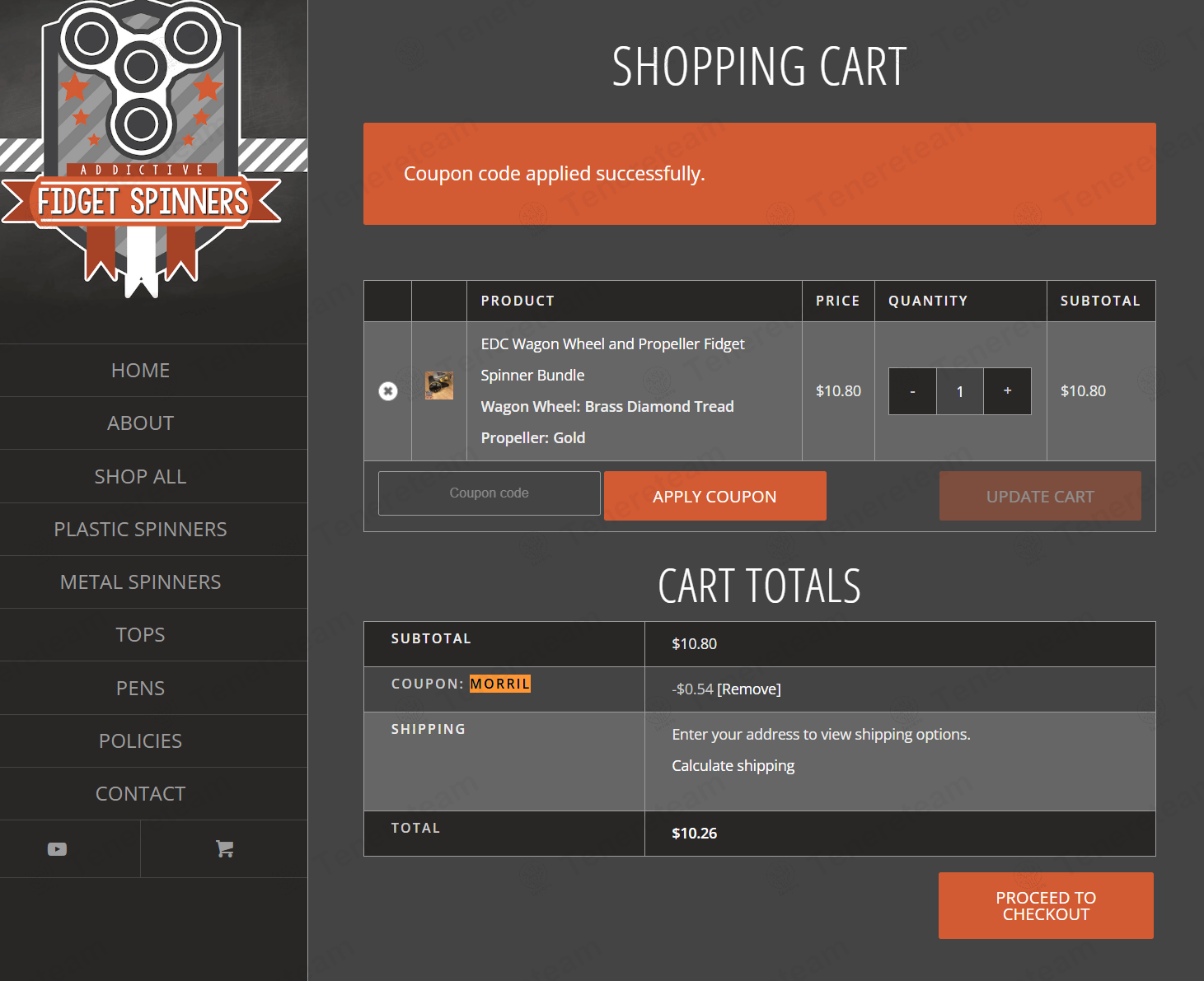This screenshot has width=1204, height=981.
Task: Decrease quantity with the minus button
Action: pos(912,391)
